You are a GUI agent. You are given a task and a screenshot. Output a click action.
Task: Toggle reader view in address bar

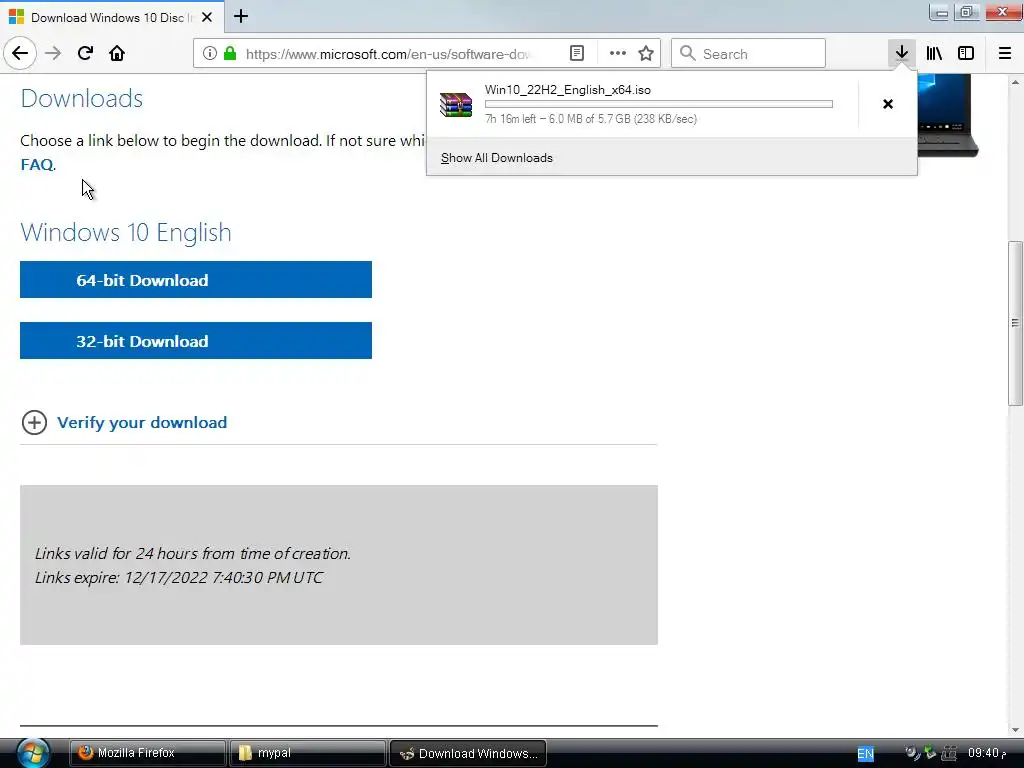click(577, 54)
